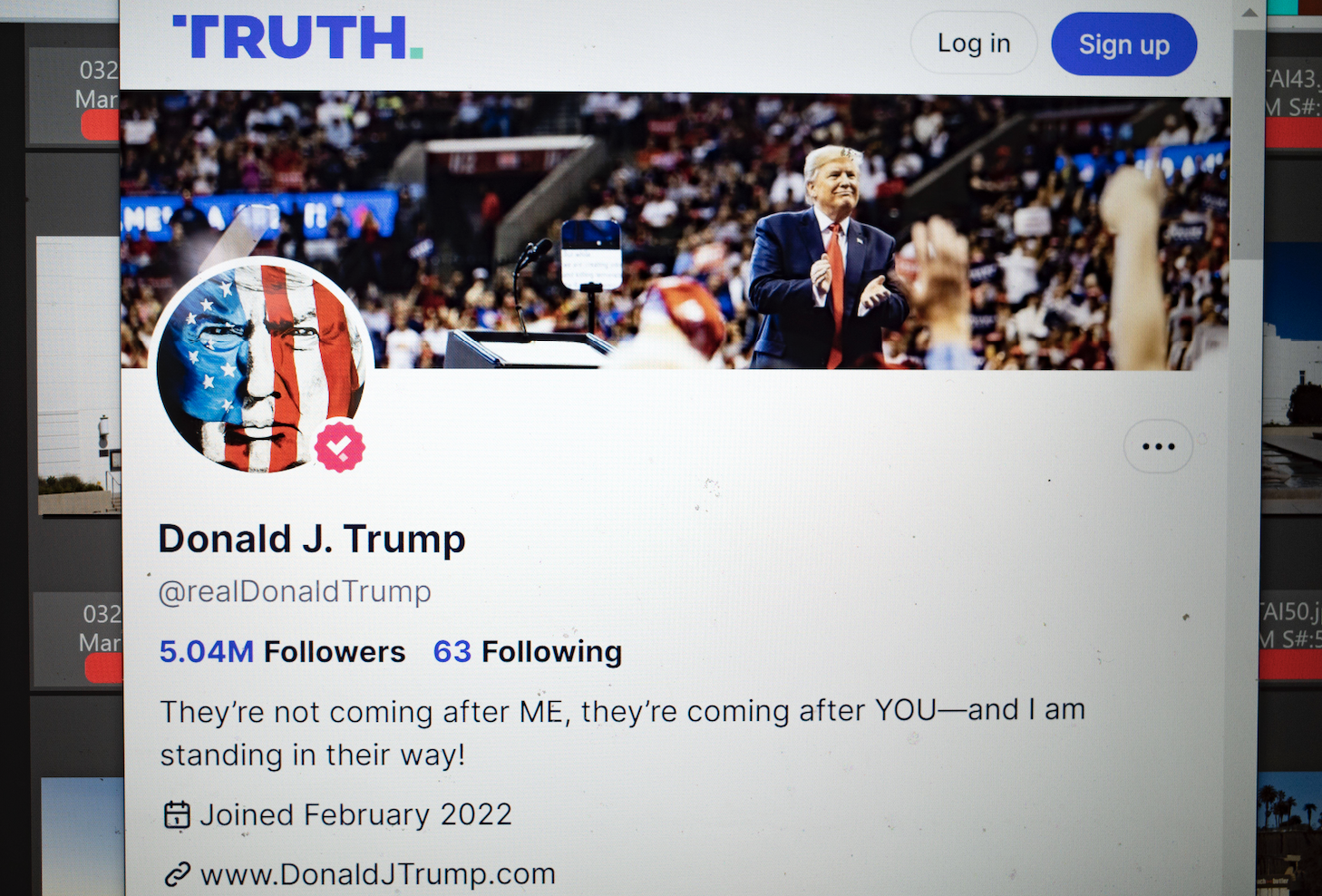
Task: Click the Joined February 2022 text
Action: coord(355,814)
